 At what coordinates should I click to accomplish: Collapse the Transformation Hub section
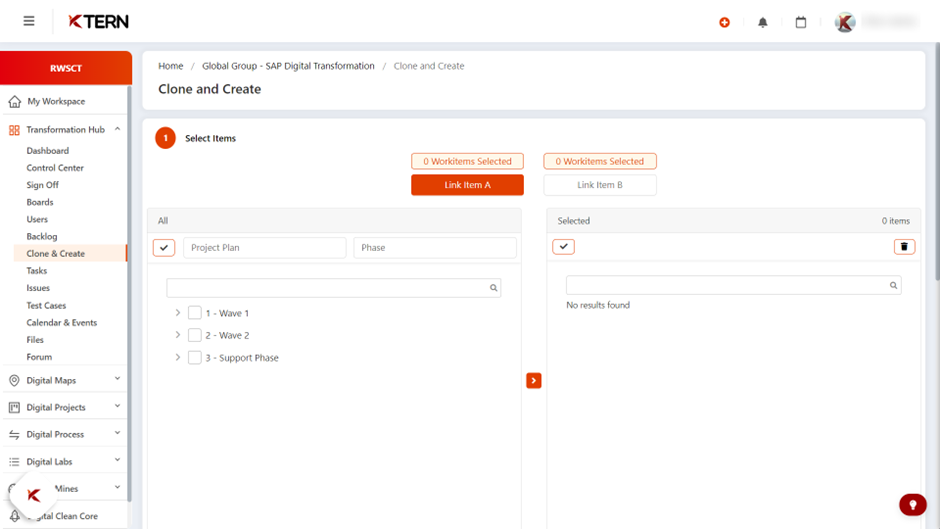(x=118, y=129)
